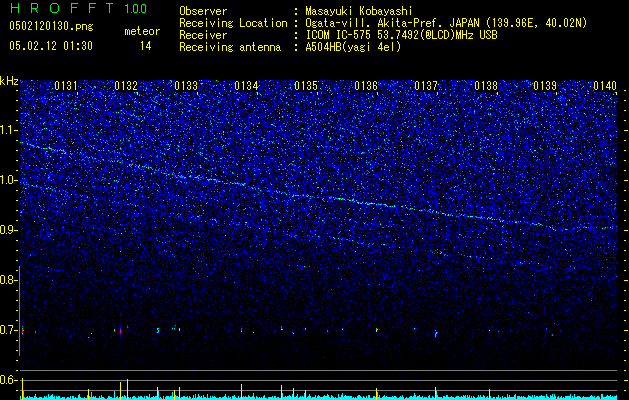Click the date stamp 05.02.12 01:30
This screenshot has height=400, width=629.
(51, 46)
